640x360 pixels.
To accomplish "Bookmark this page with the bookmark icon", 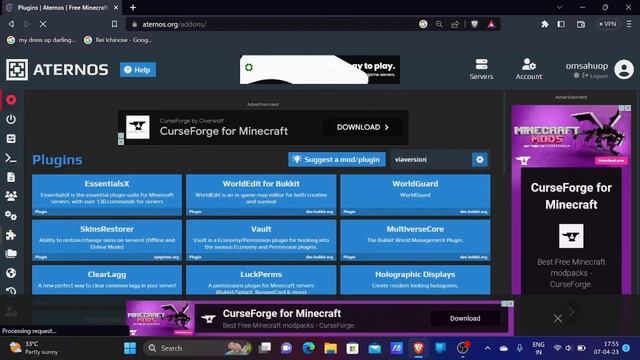I will 114,24.
